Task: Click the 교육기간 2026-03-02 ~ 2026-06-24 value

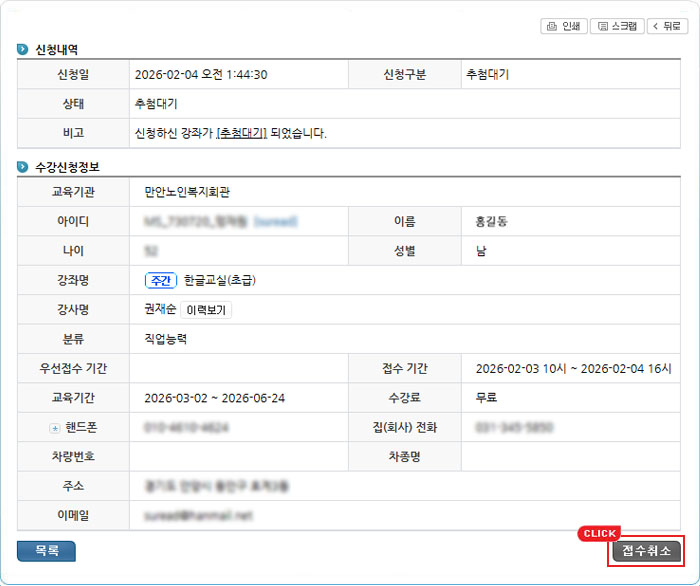Action: 214,398
